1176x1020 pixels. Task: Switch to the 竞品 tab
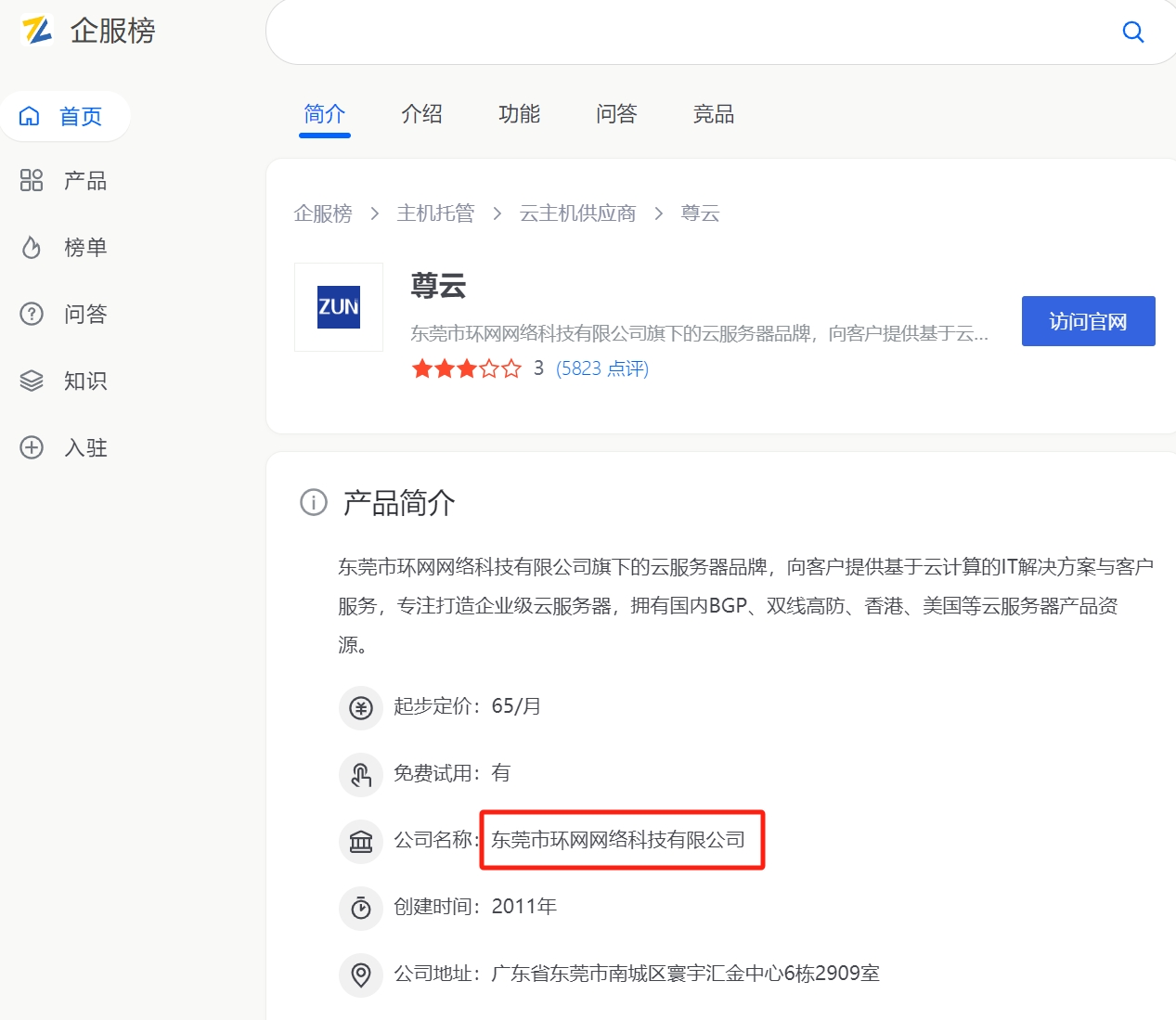pos(714,114)
